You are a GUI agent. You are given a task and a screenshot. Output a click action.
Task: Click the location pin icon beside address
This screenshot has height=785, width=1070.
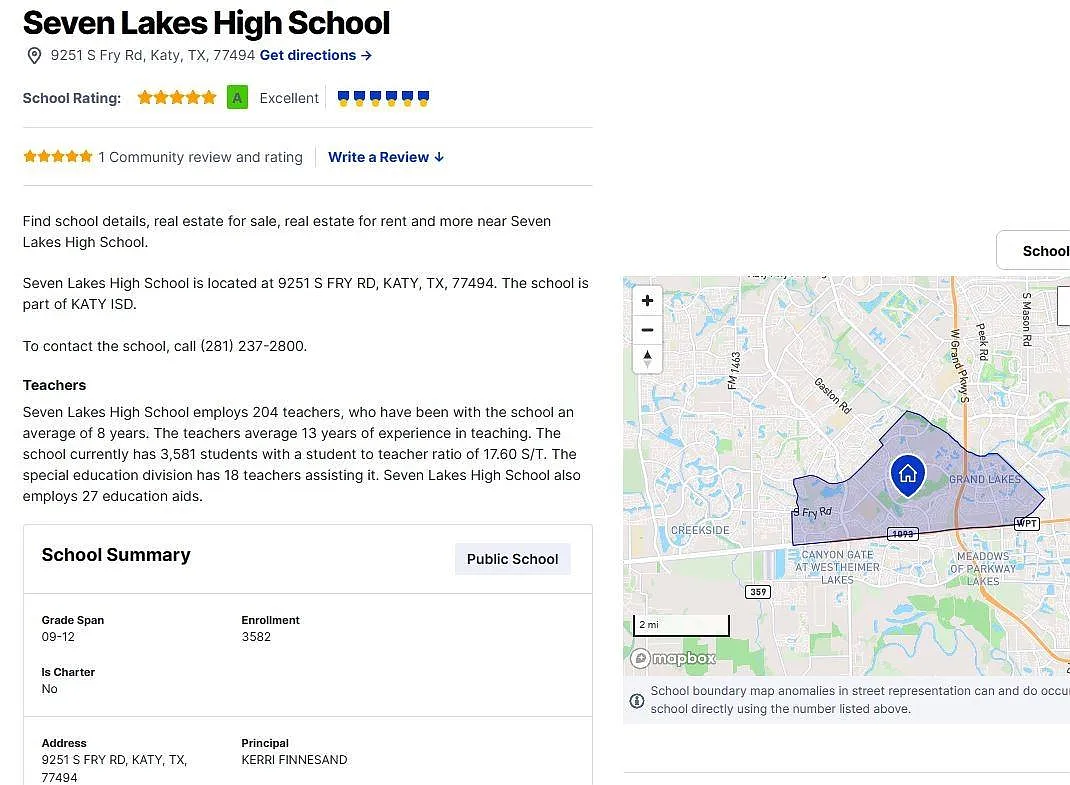click(x=34, y=55)
